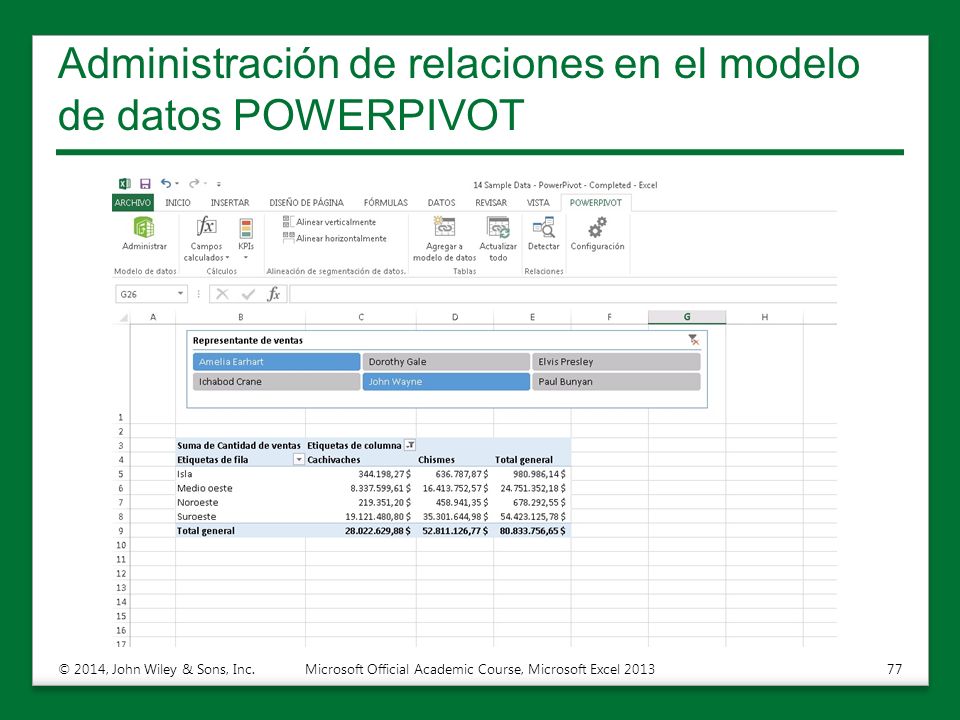Switch to the REVISAR tab

tap(491, 203)
